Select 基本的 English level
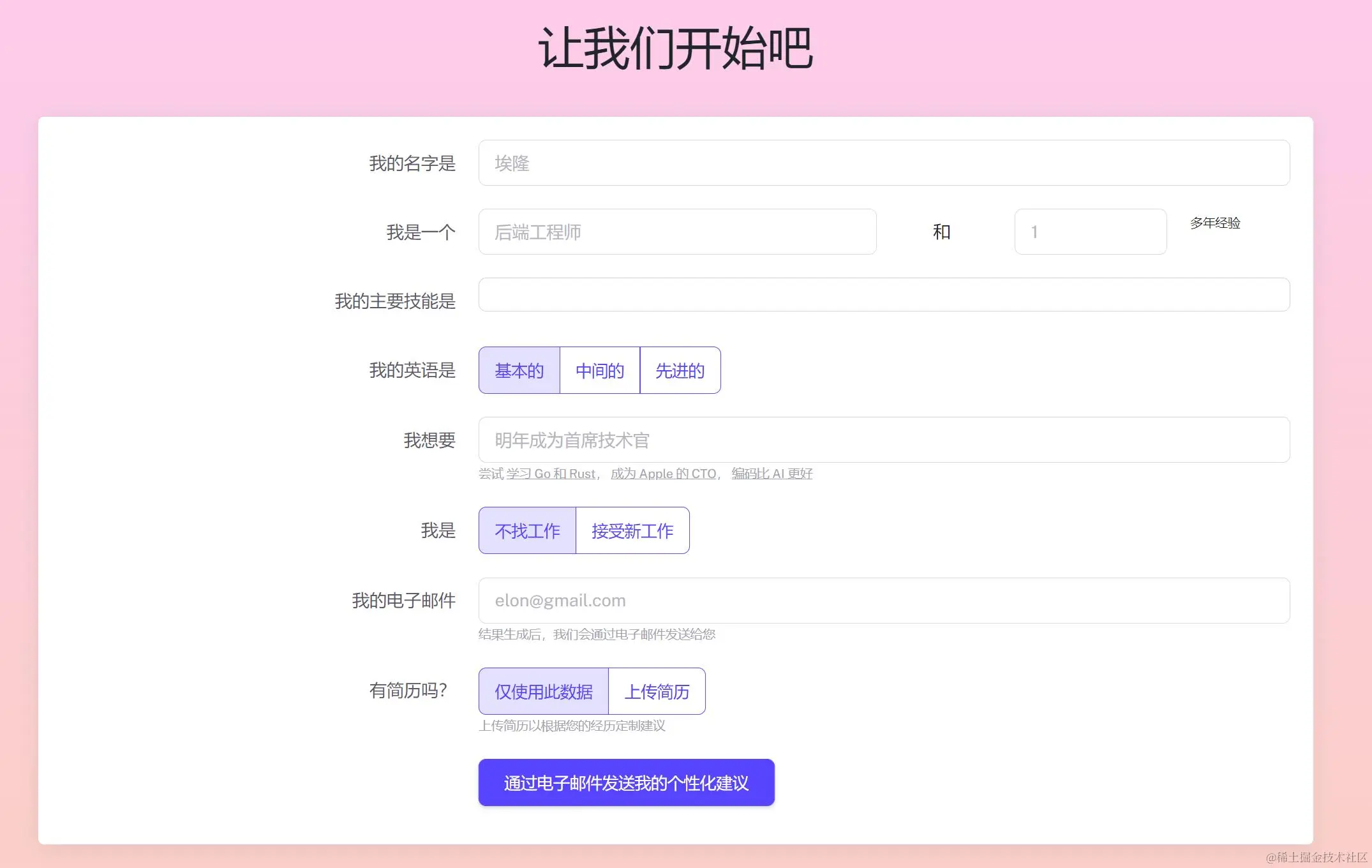This screenshot has width=1372, height=868. 519,370
